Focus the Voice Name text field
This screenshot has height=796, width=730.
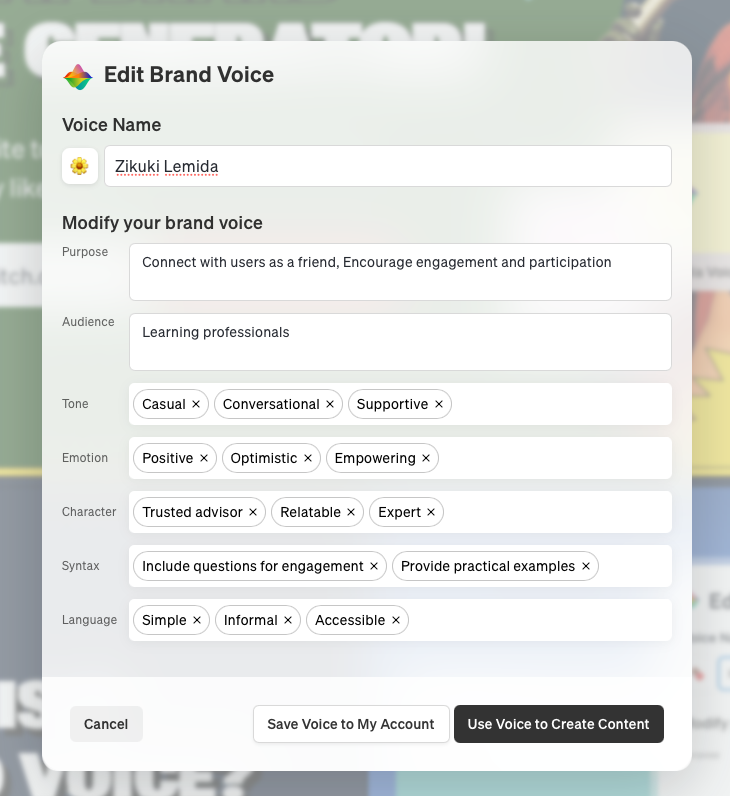(387, 166)
